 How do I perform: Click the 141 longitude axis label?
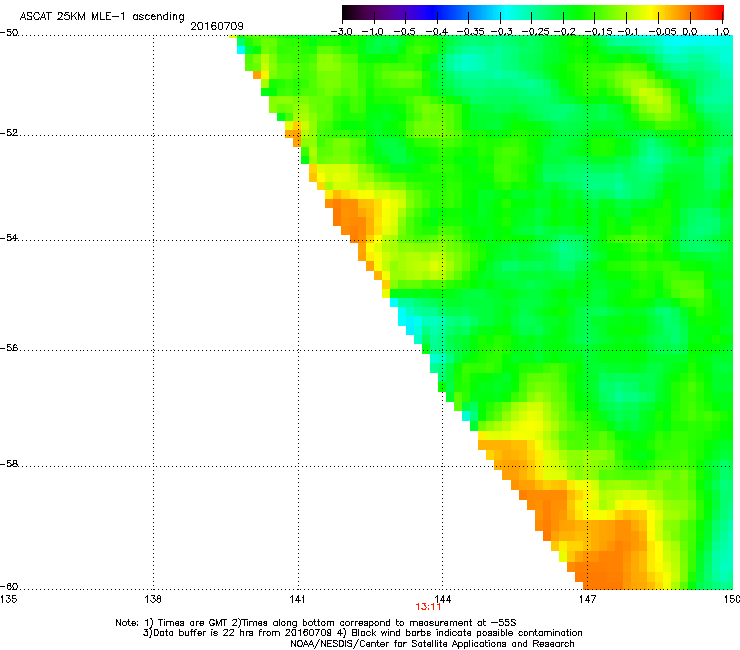[297, 599]
